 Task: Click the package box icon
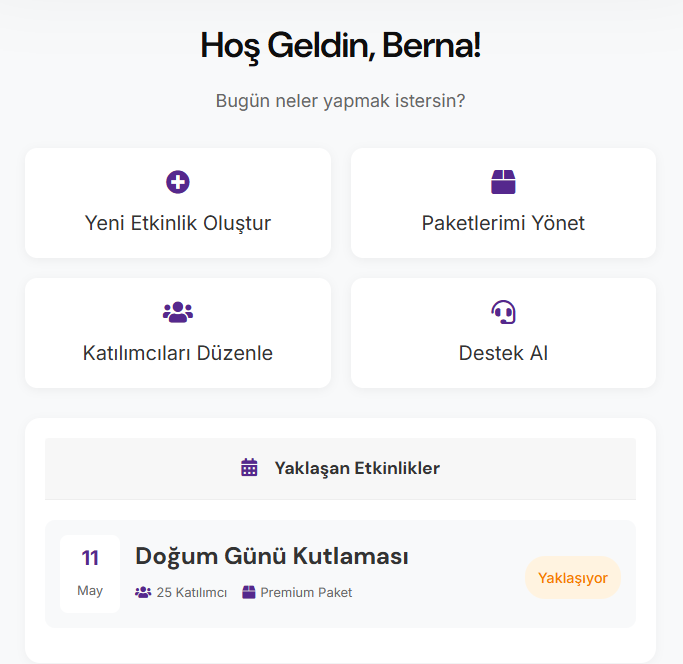click(x=503, y=182)
